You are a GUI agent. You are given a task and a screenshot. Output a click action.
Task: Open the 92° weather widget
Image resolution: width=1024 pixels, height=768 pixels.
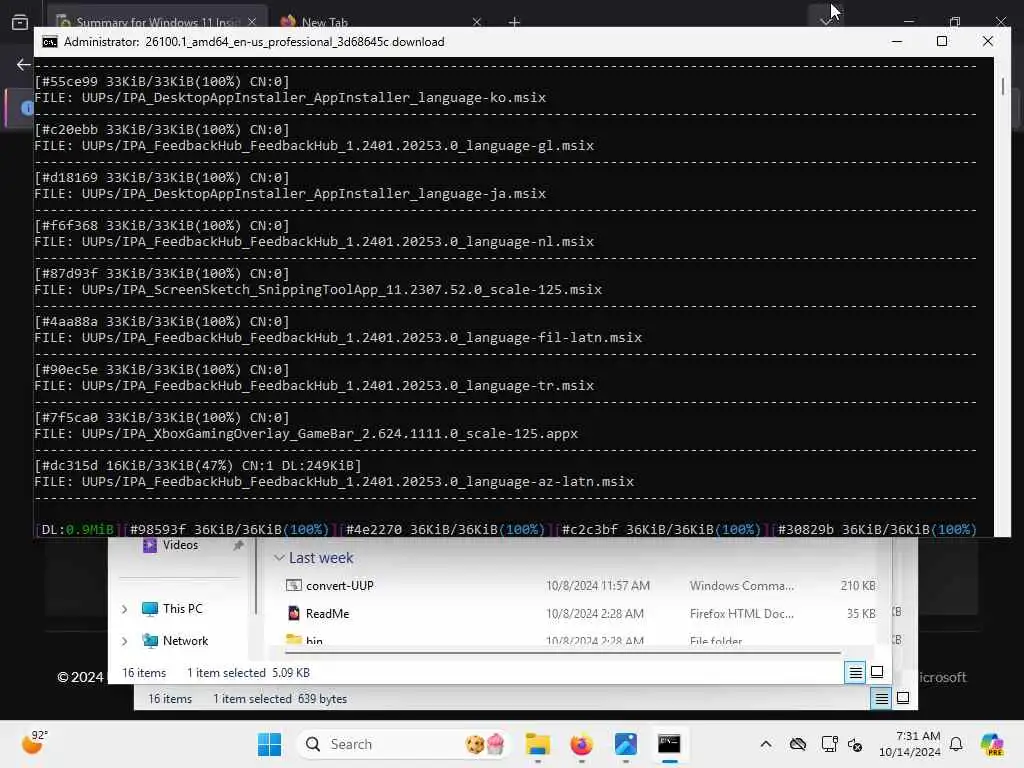click(x=34, y=743)
